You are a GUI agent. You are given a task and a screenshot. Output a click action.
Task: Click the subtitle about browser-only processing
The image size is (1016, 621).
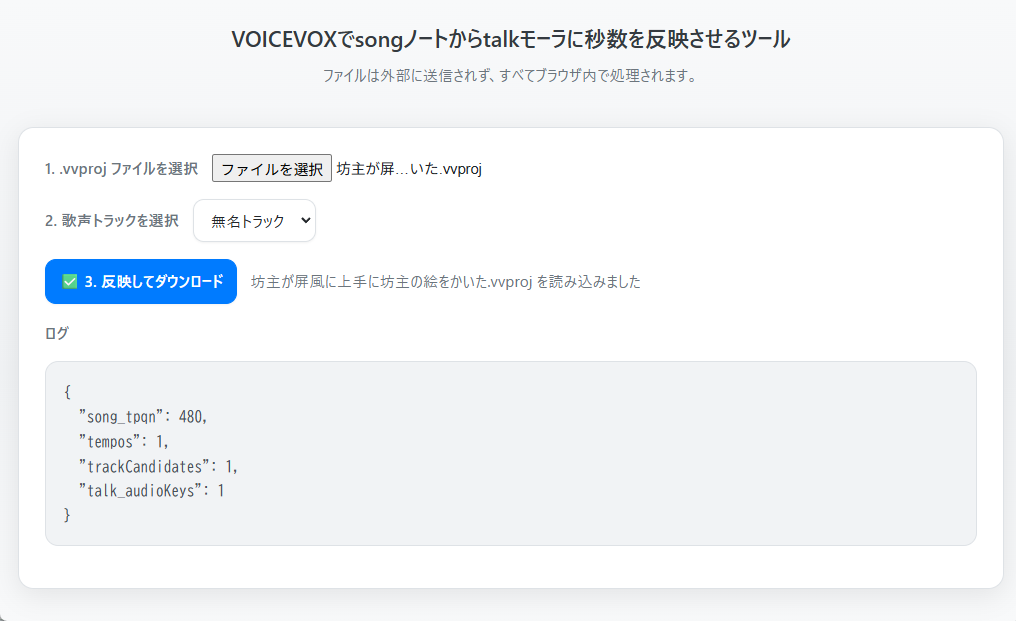coord(511,76)
